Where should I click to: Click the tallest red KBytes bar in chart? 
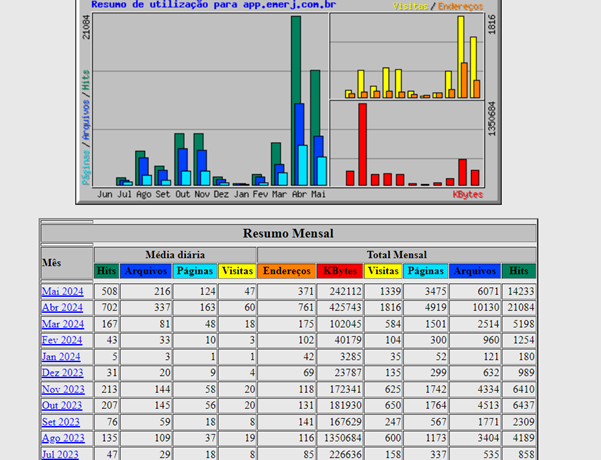[x=362, y=145]
